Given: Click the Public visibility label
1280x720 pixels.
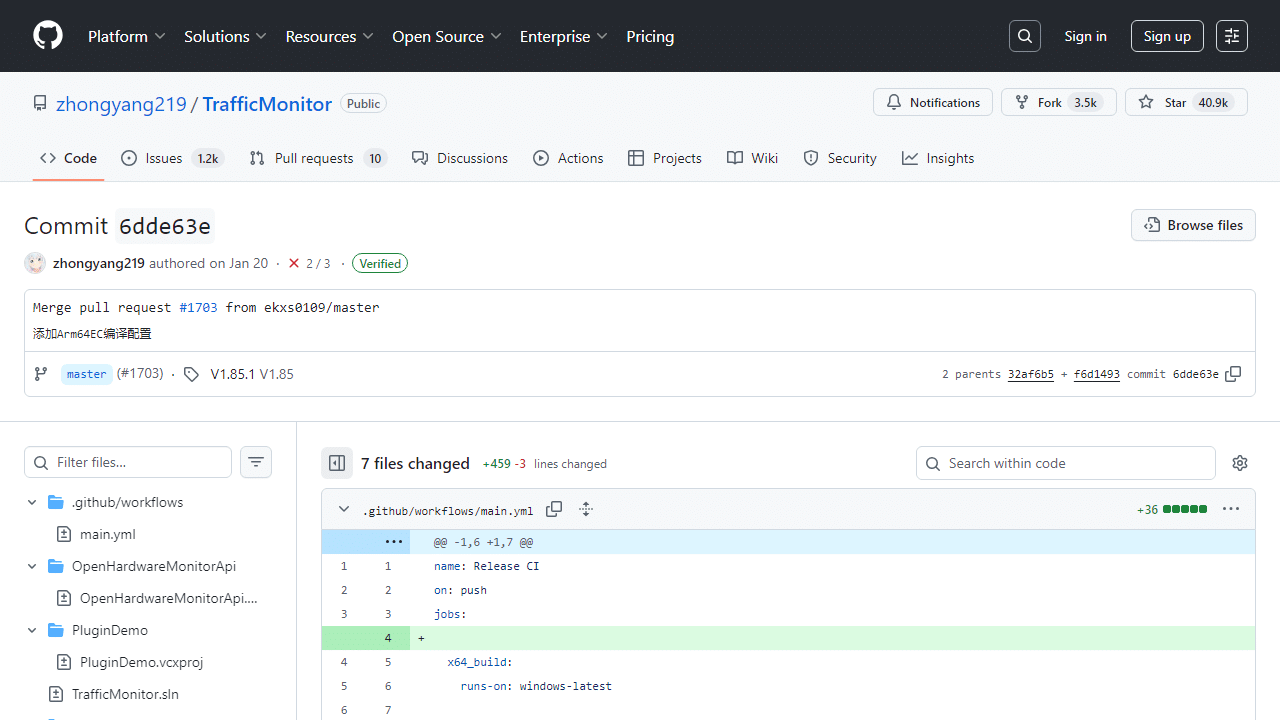Looking at the screenshot, I should pyautogui.click(x=364, y=104).
